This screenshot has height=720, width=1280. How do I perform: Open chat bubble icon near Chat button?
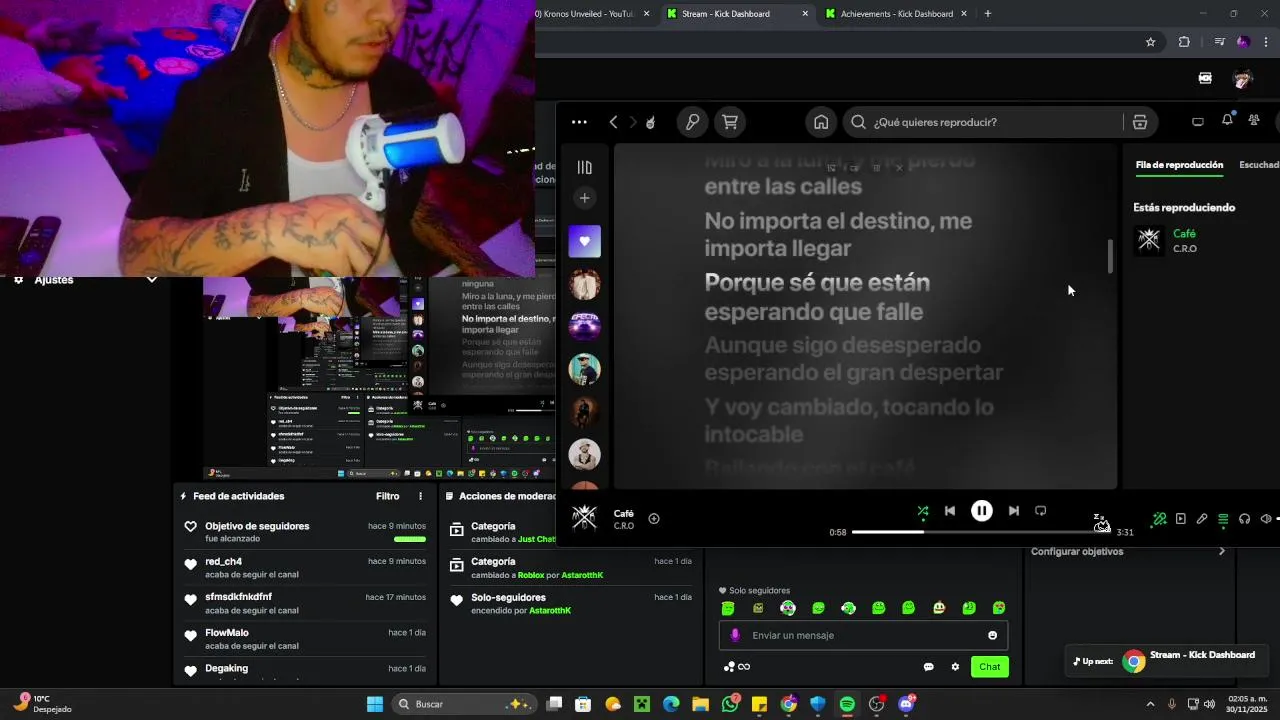point(928,667)
